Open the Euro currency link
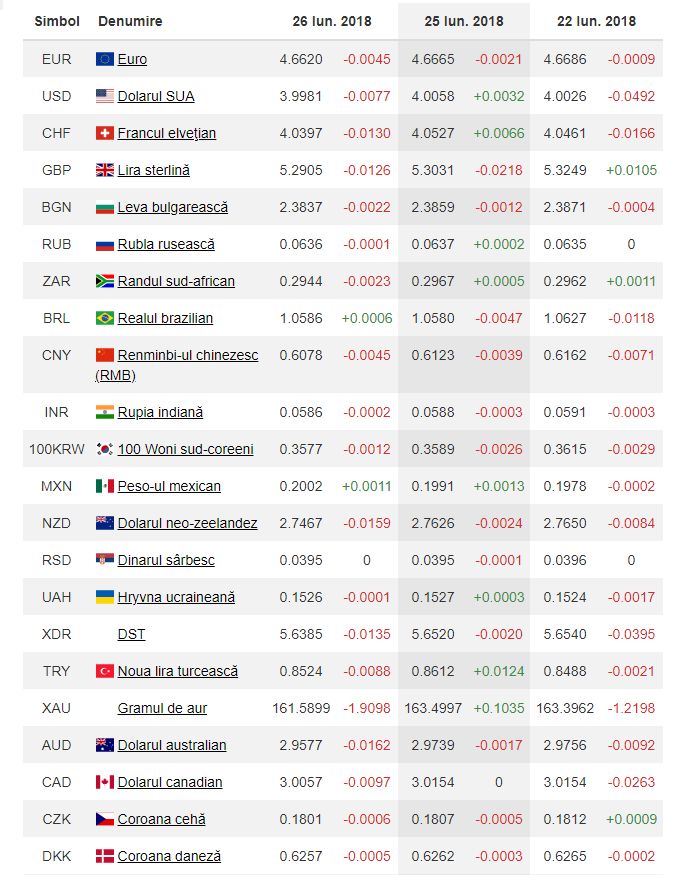The image size is (676, 875). pos(132,59)
